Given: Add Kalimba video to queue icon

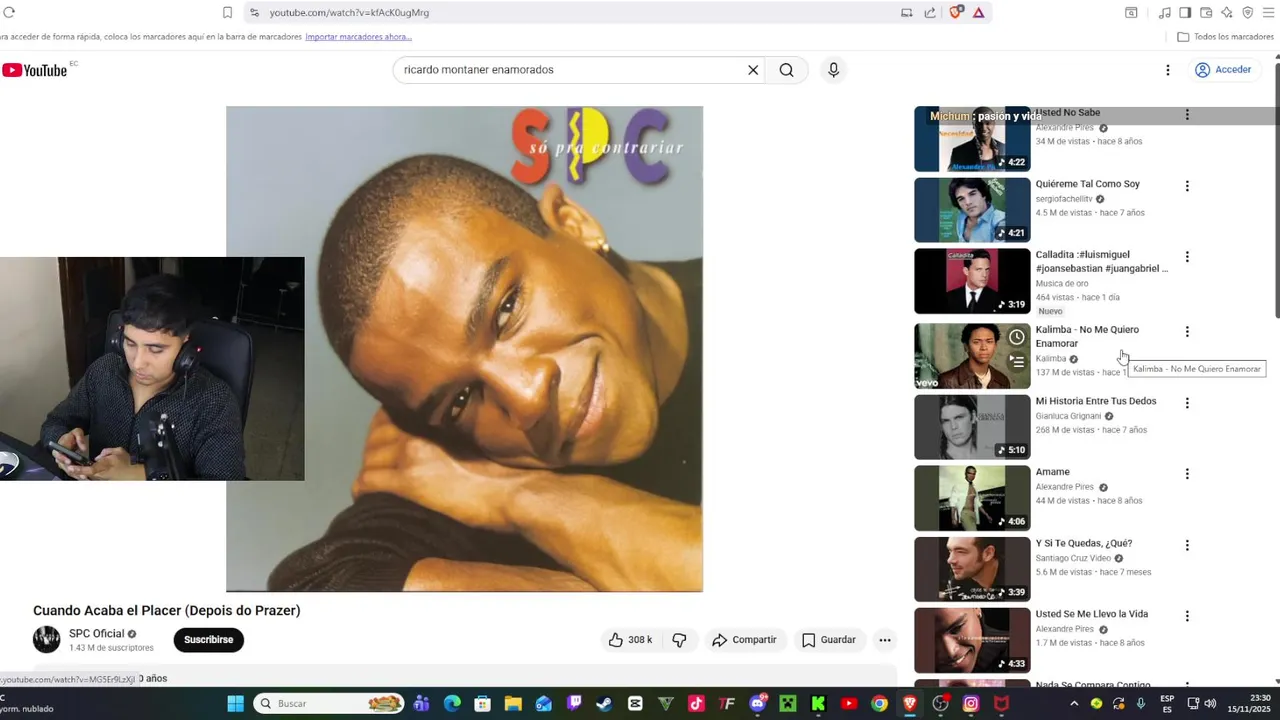Looking at the screenshot, I should click(1016, 361).
